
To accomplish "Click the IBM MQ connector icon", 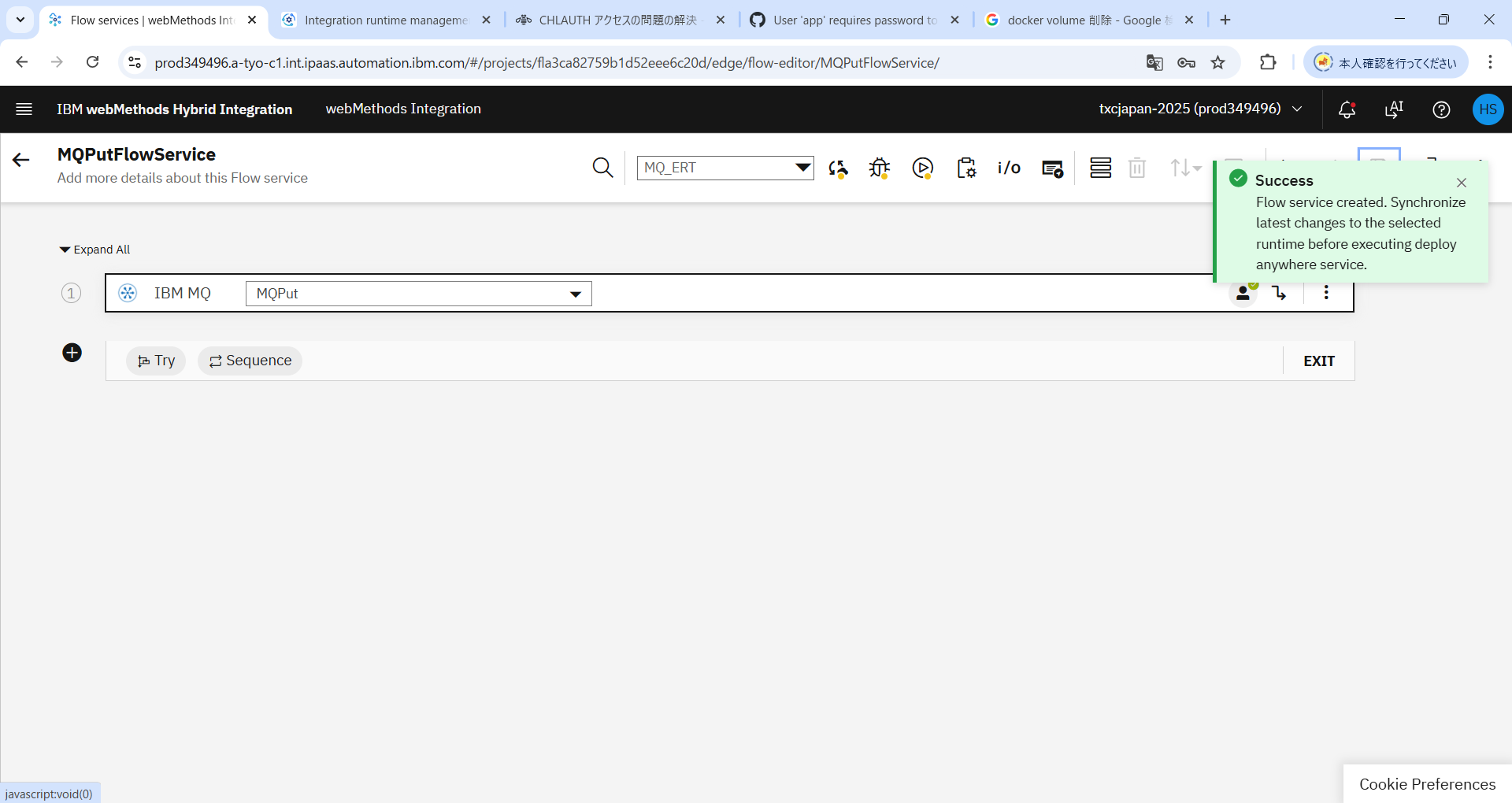I will click(128, 293).
